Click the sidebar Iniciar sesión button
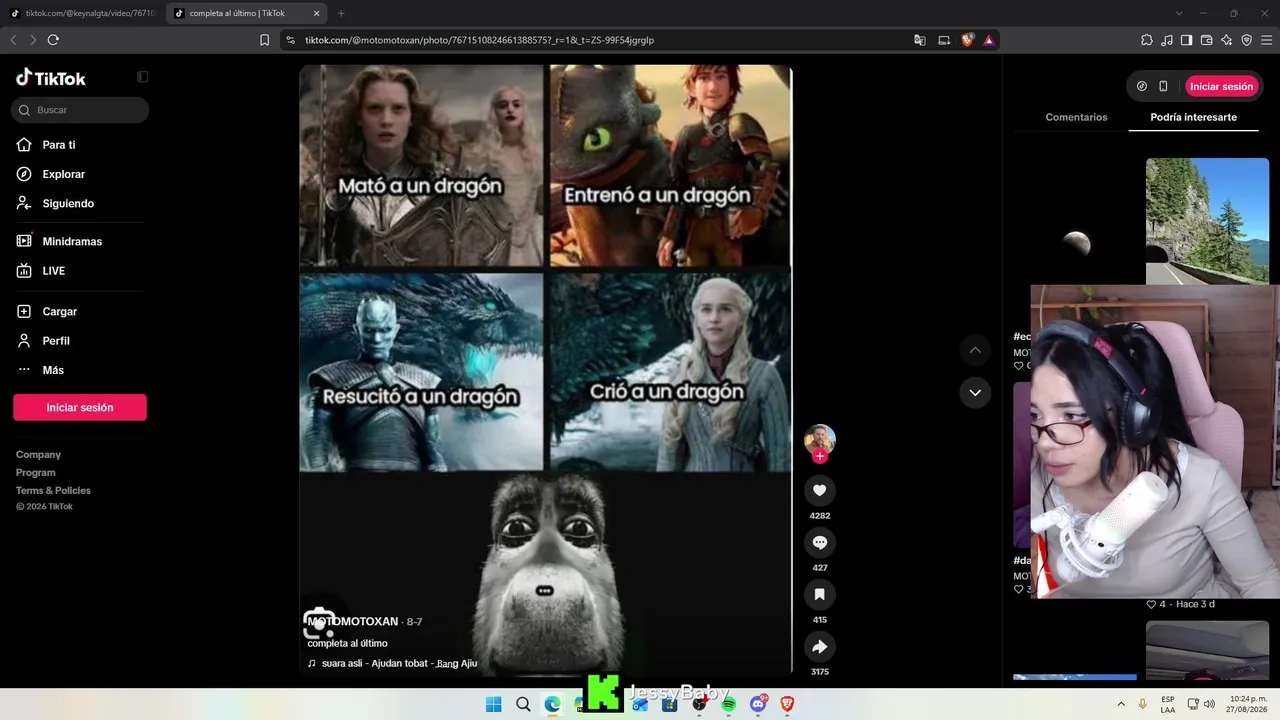 [80, 407]
